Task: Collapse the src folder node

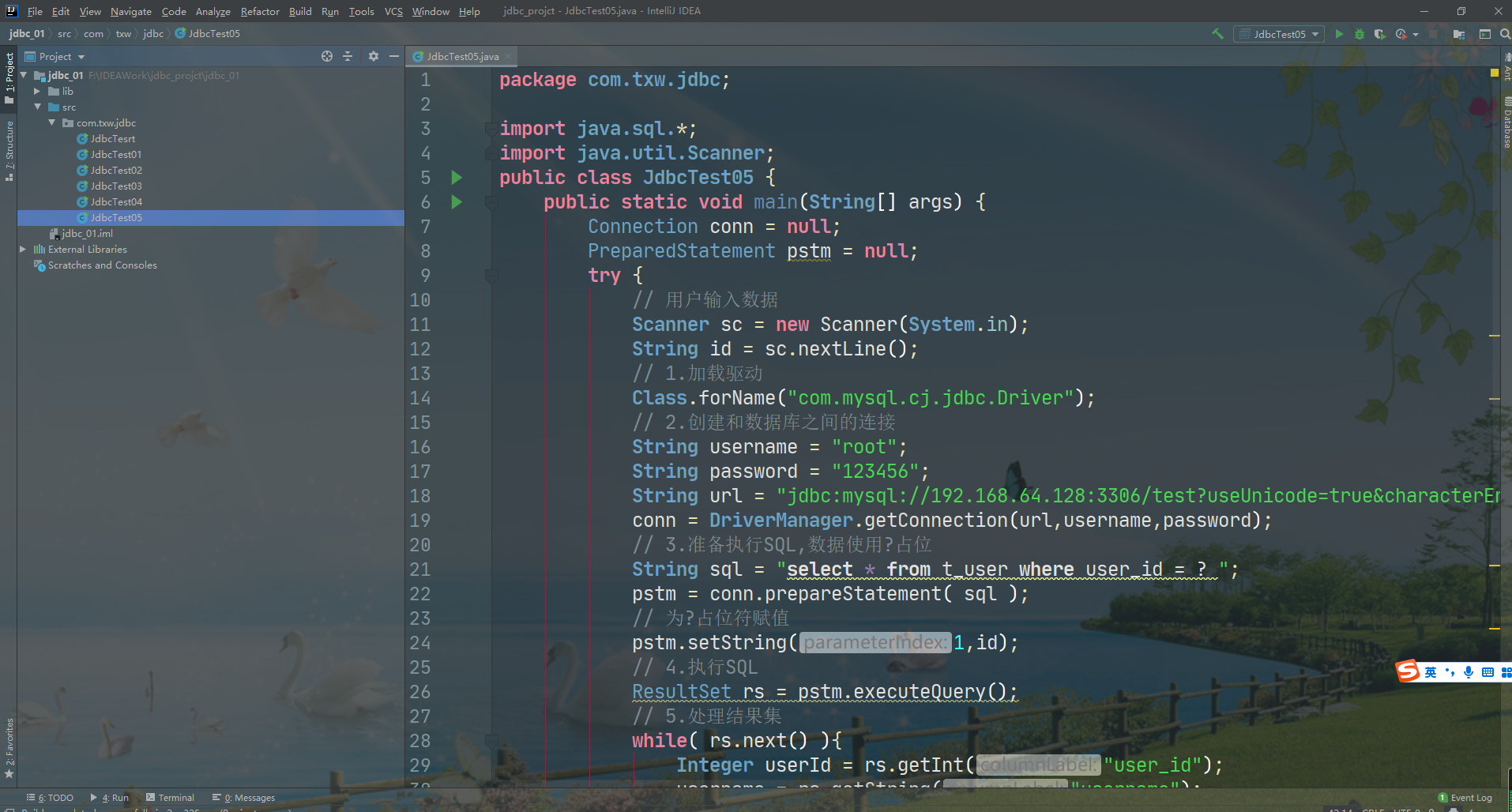Action: (37, 107)
